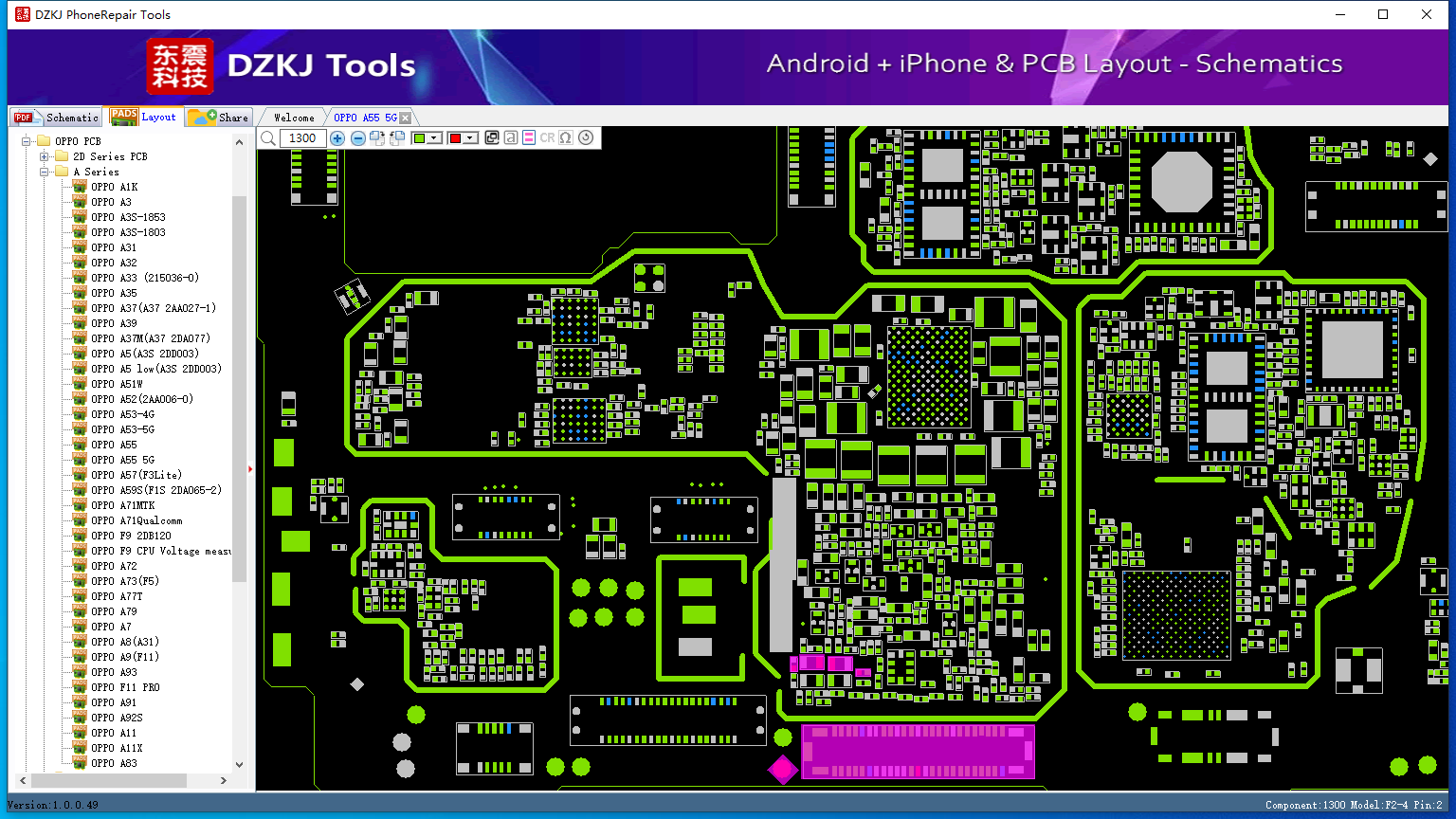Viewport: 1456px width, 819px height.
Task: Click the PADS icon beside OPPO A53-4G
Action: pyautogui.click(x=80, y=414)
